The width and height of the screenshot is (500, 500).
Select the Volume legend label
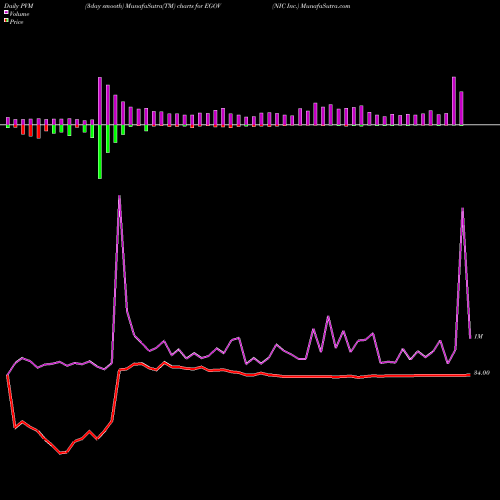tap(19, 14)
